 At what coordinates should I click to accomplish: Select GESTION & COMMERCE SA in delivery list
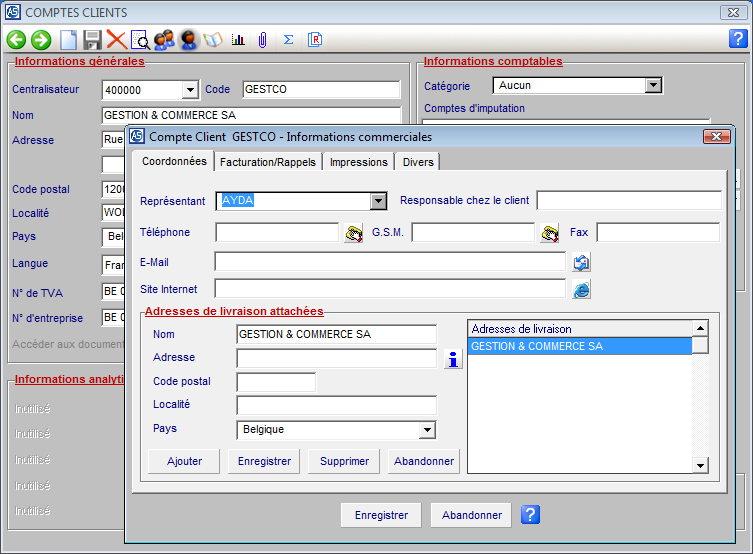[x=580, y=346]
